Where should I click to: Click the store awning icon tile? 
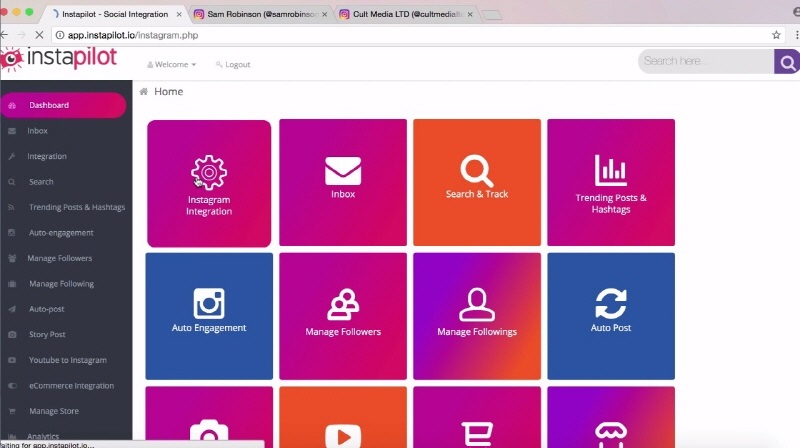point(611,417)
